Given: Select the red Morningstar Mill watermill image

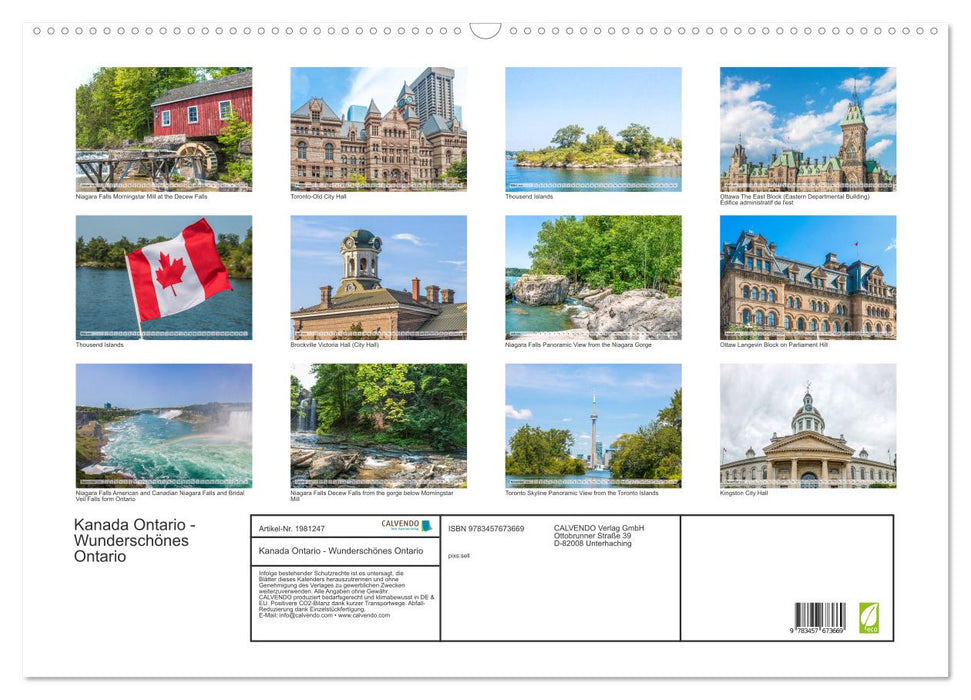Looking at the screenshot, I should (x=162, y=128).
